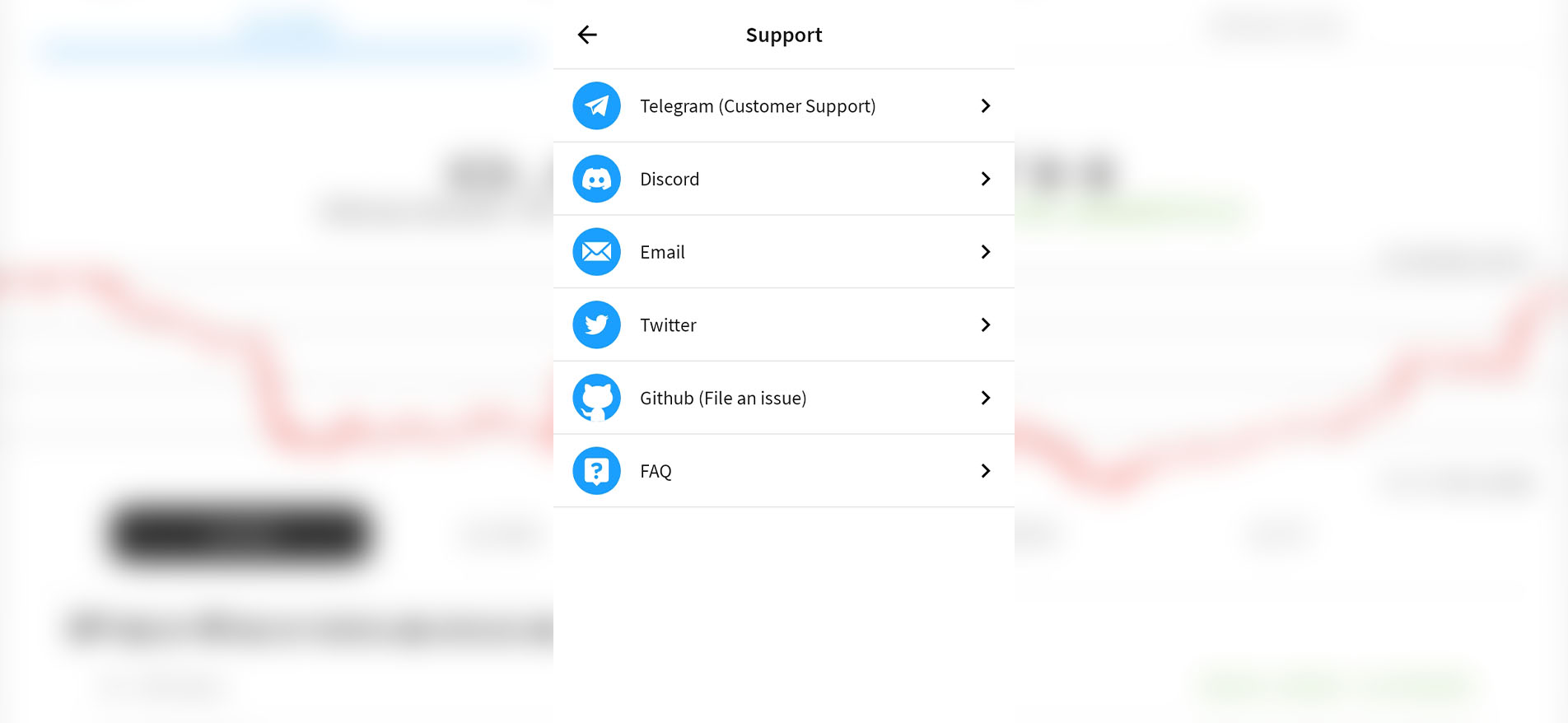Select the Email label
This screenshot has width=1568, height=723.
(662, 252)
